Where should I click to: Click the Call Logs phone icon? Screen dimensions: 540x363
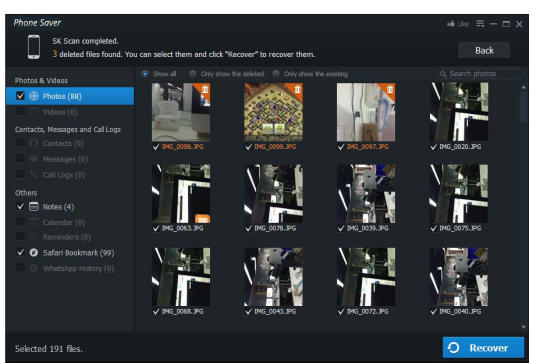pyautogui.click(x=34, y=174)
